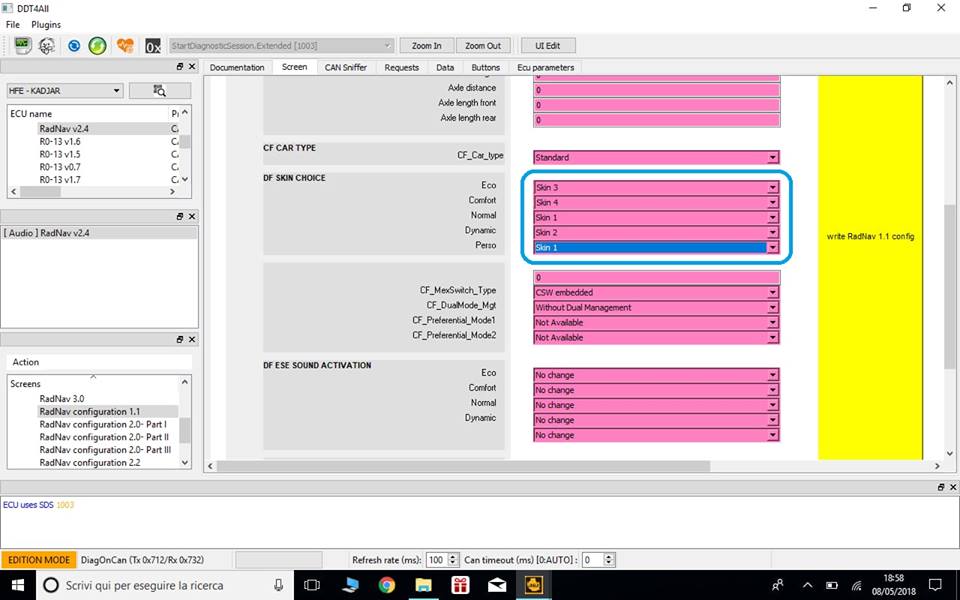Click the green auto-refresh circular icon

(97, 45)
